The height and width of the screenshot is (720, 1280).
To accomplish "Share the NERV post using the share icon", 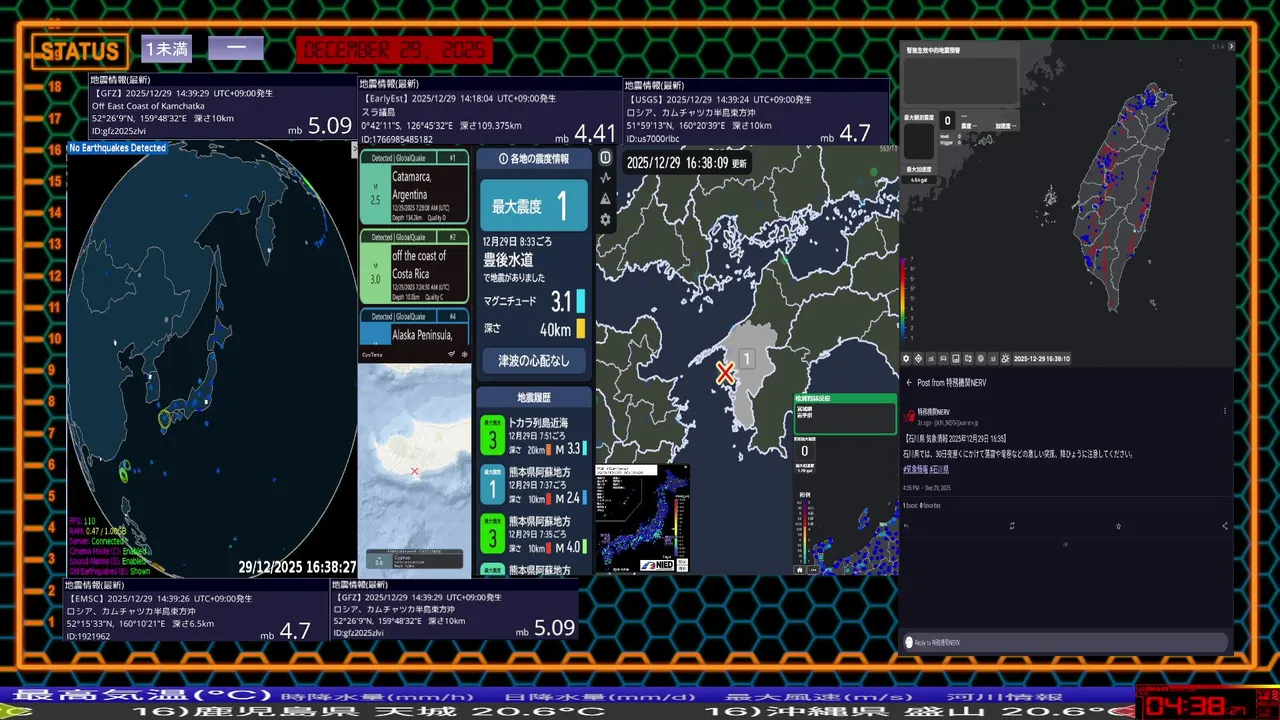I will (x=1225, y=525).
